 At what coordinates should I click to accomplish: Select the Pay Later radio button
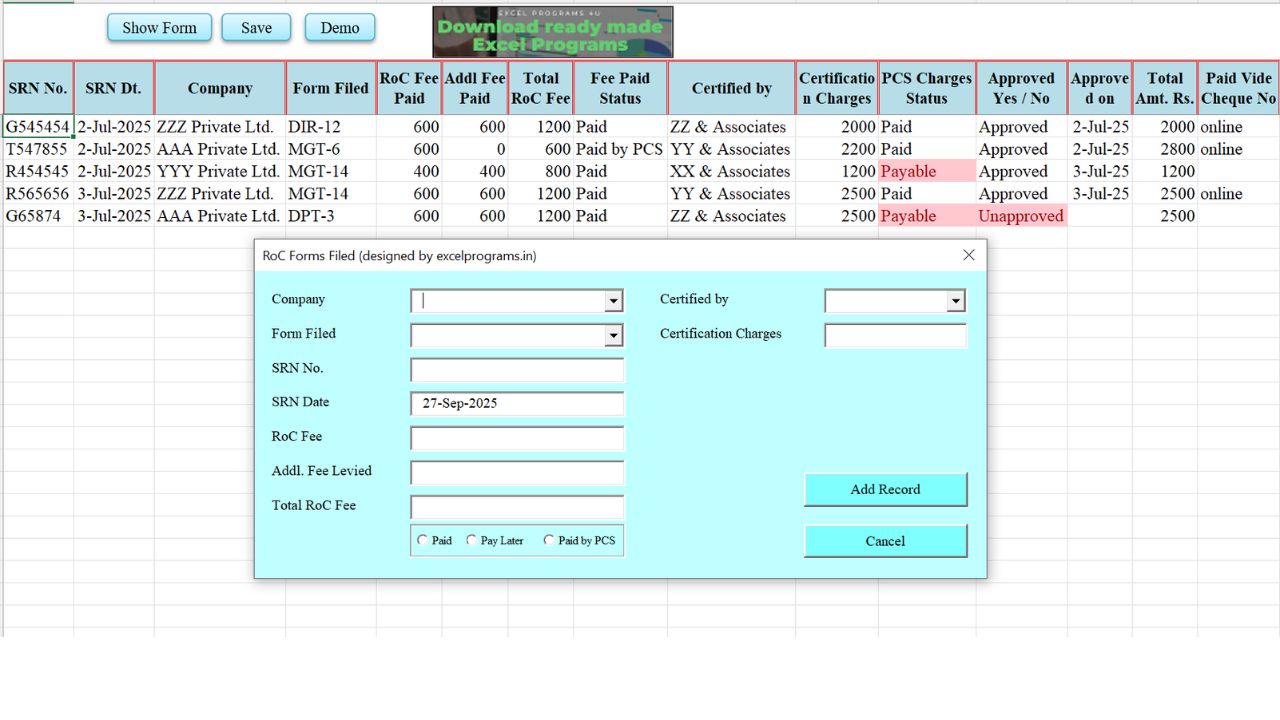[472, 540]
